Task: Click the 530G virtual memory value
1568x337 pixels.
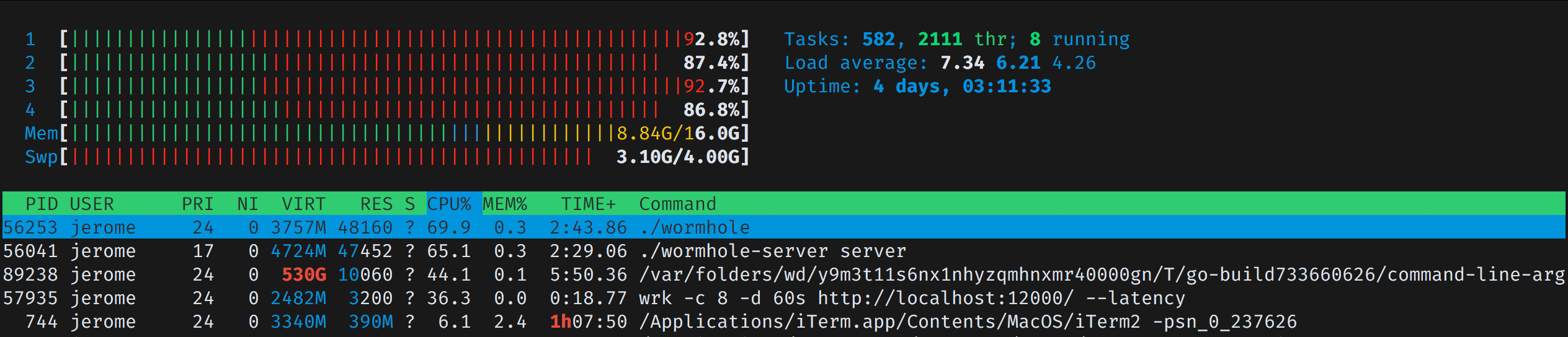Action: 304,274
